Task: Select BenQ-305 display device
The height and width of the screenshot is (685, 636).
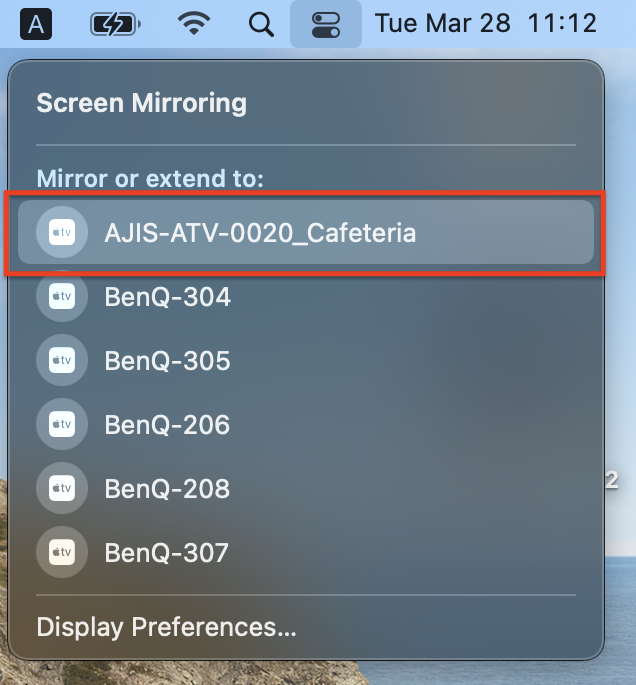Action: coord(168,361)
